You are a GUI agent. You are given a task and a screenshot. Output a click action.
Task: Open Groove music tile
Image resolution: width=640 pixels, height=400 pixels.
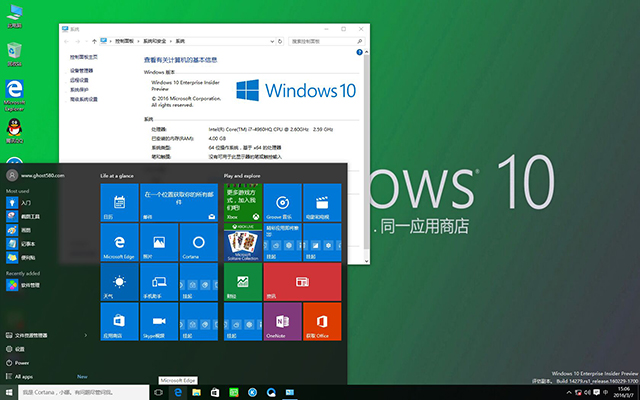281,201
